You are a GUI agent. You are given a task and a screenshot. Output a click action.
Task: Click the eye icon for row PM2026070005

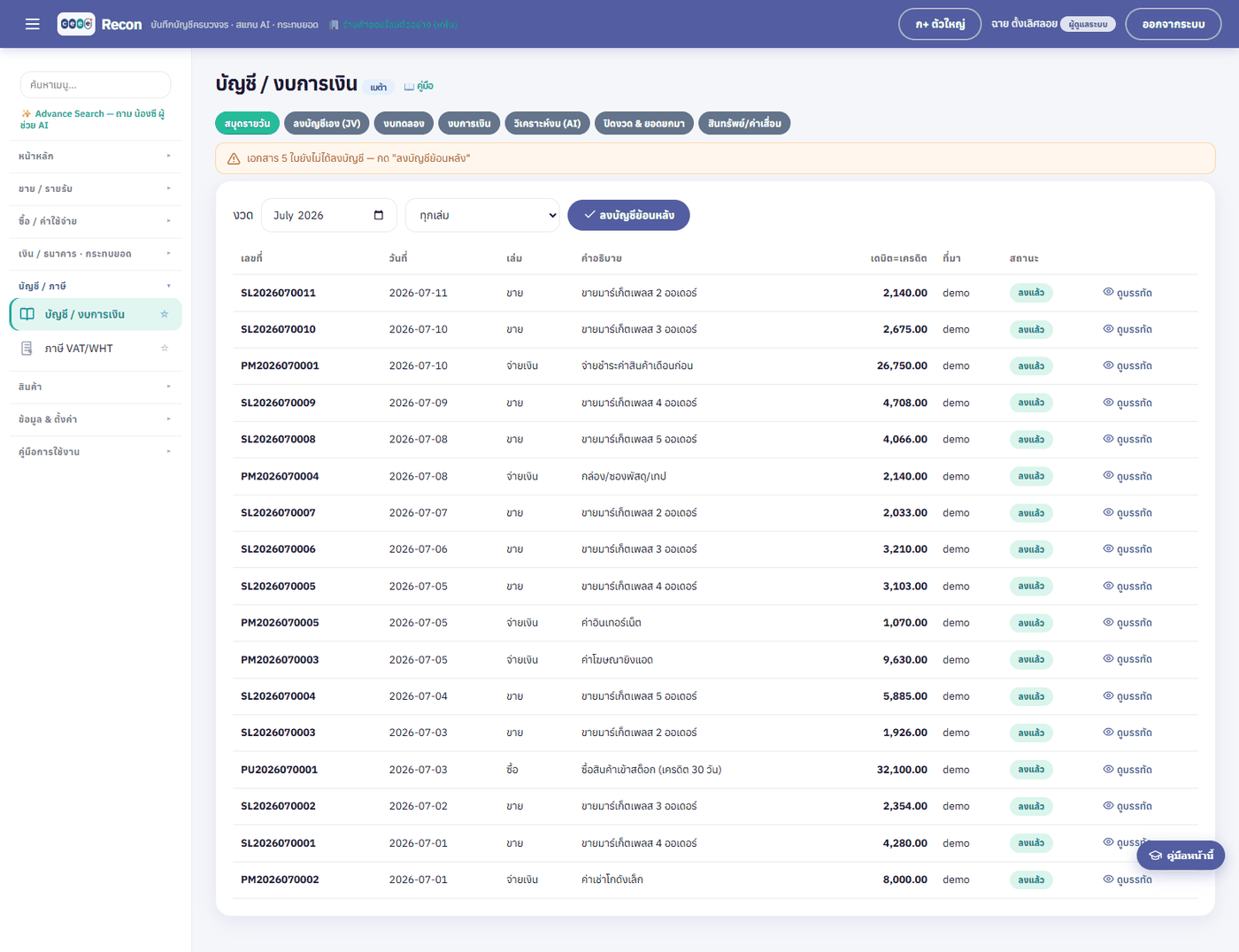pyautogui.click(x=1108, y=623)
